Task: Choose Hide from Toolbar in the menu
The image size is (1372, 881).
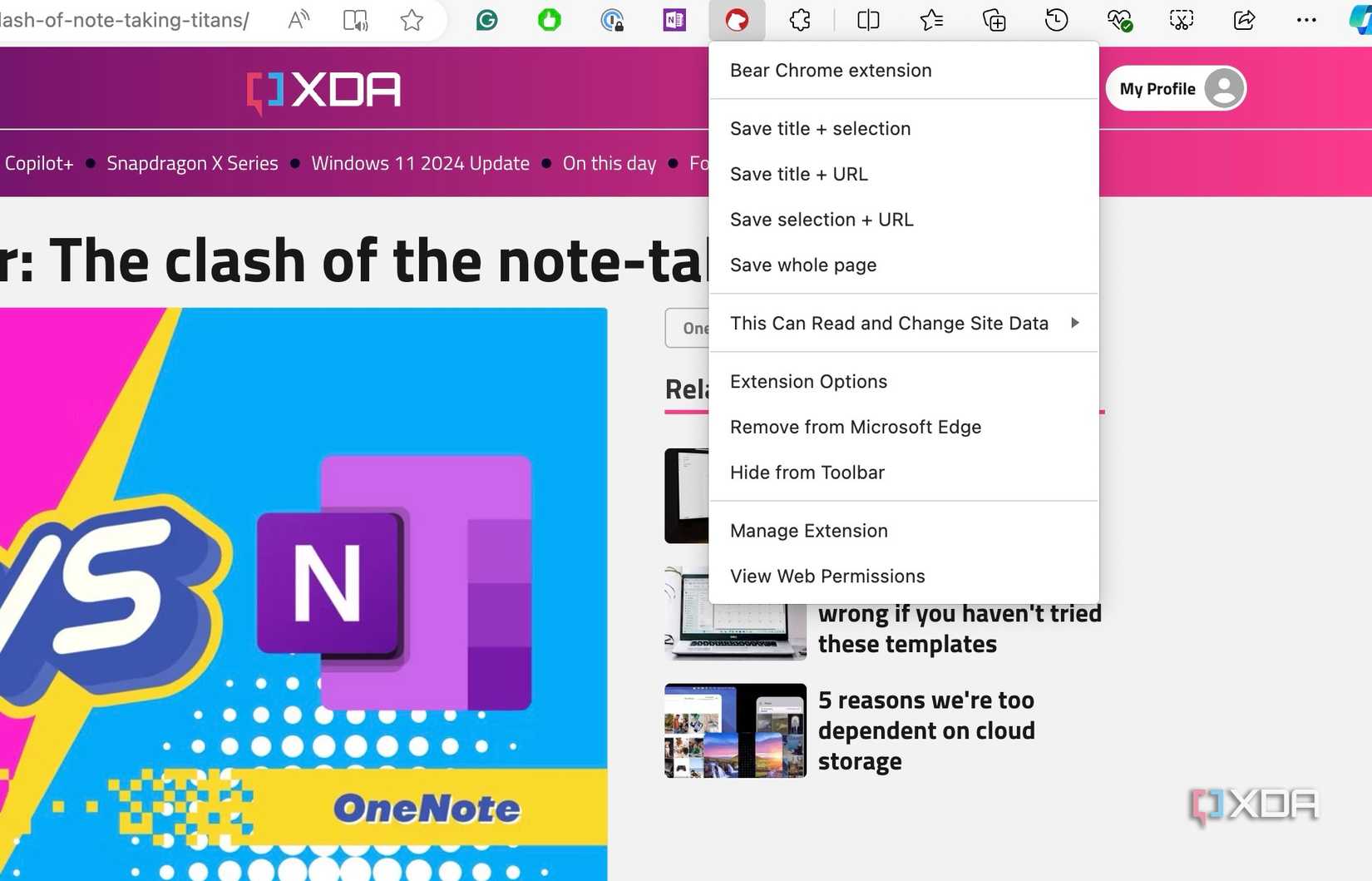Action: (807, 472)
